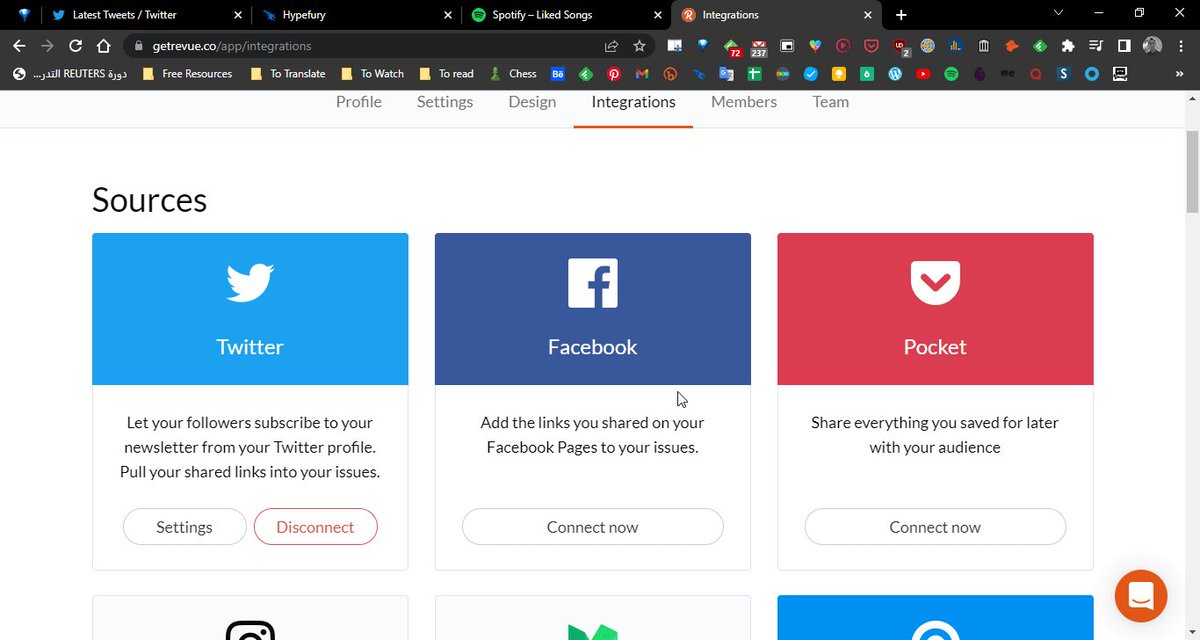This screenshot has width=1200, height=640.
Task: Click the Twitter card title text
Action: pyautogui.click(x=250, y=347)
